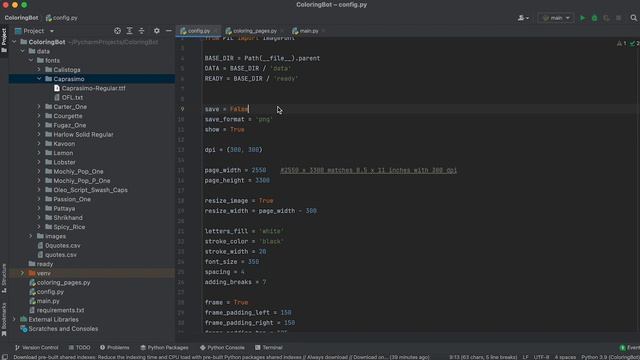This screenshot has width=640, height=360.
Task: Click the save = False code line
Action: (227, 109)
